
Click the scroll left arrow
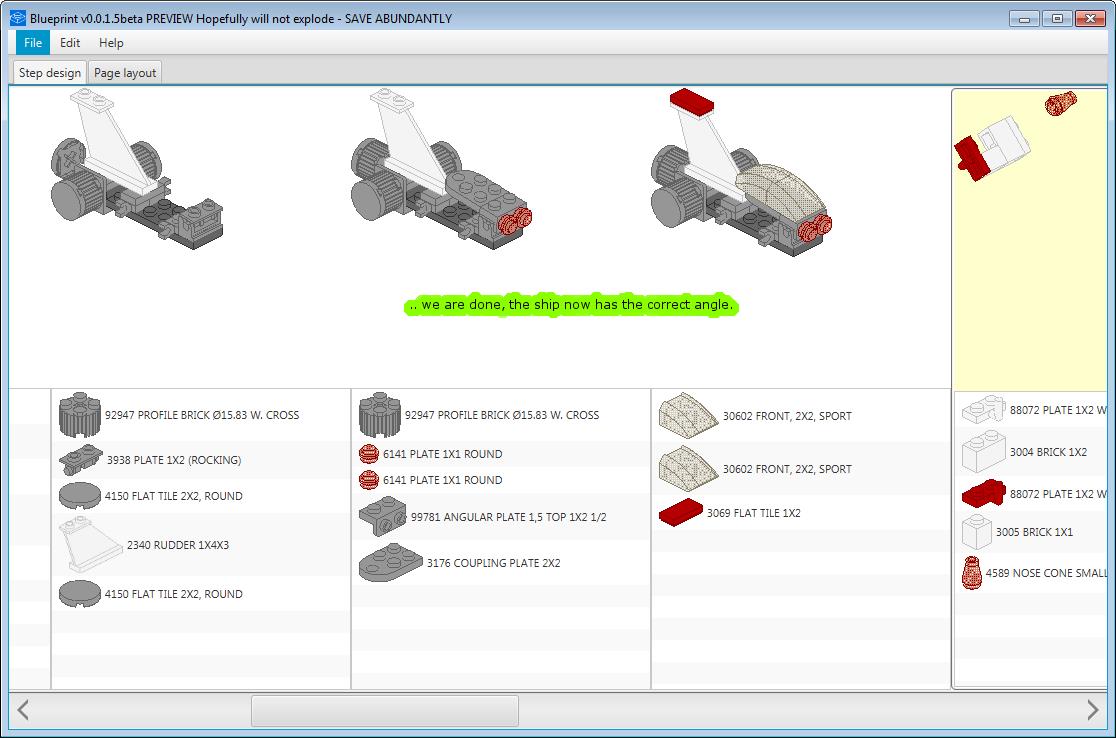tap(23, 710)
